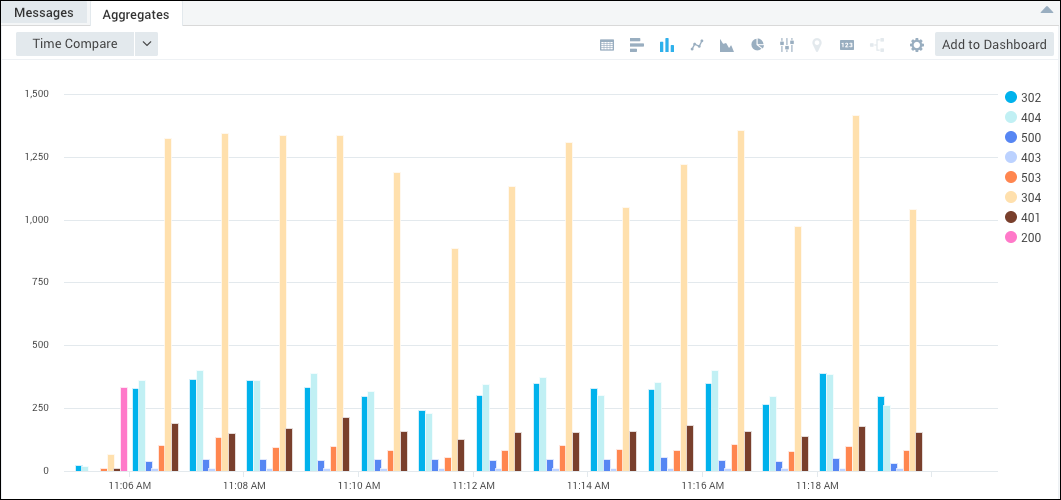The image size is (1061, 500).
Task: Open the Messages tab
Action: point(44,13)
